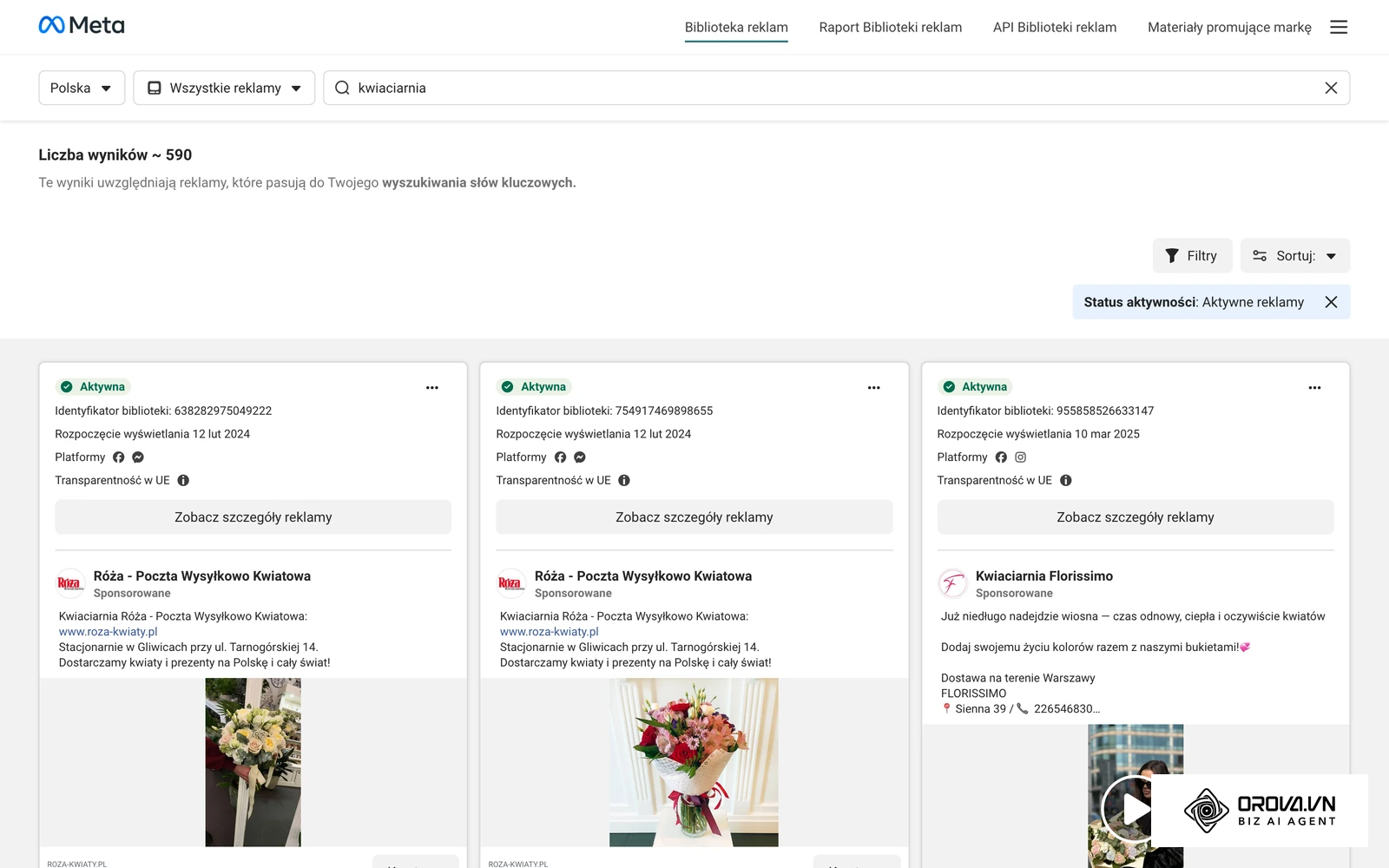Viewport: 1389px width, 868px height.
Task: Click the Kwiaciarnia Florissimo page name
Action: [1044, 575]
